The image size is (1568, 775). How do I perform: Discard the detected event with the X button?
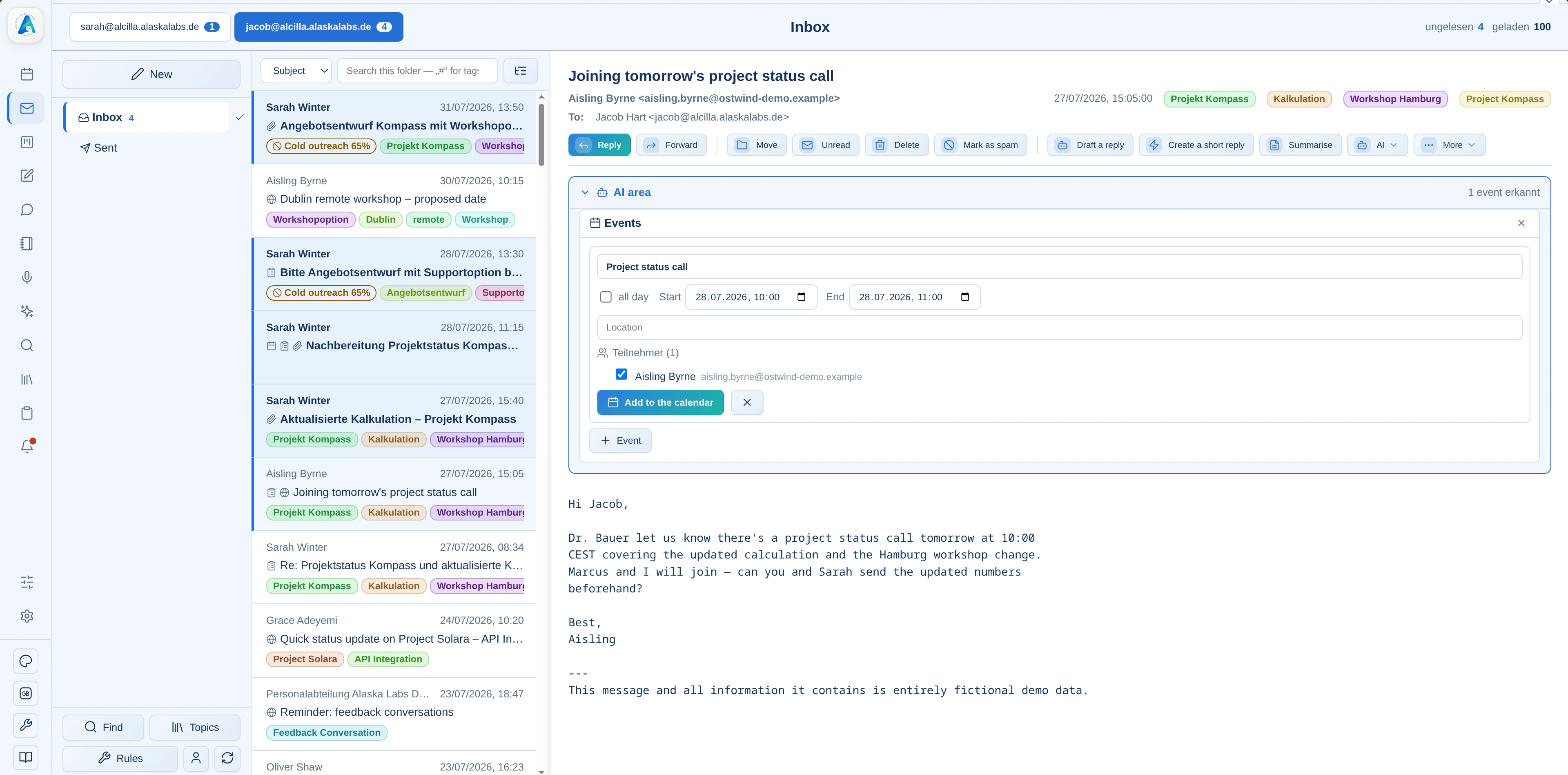[747, 402]
